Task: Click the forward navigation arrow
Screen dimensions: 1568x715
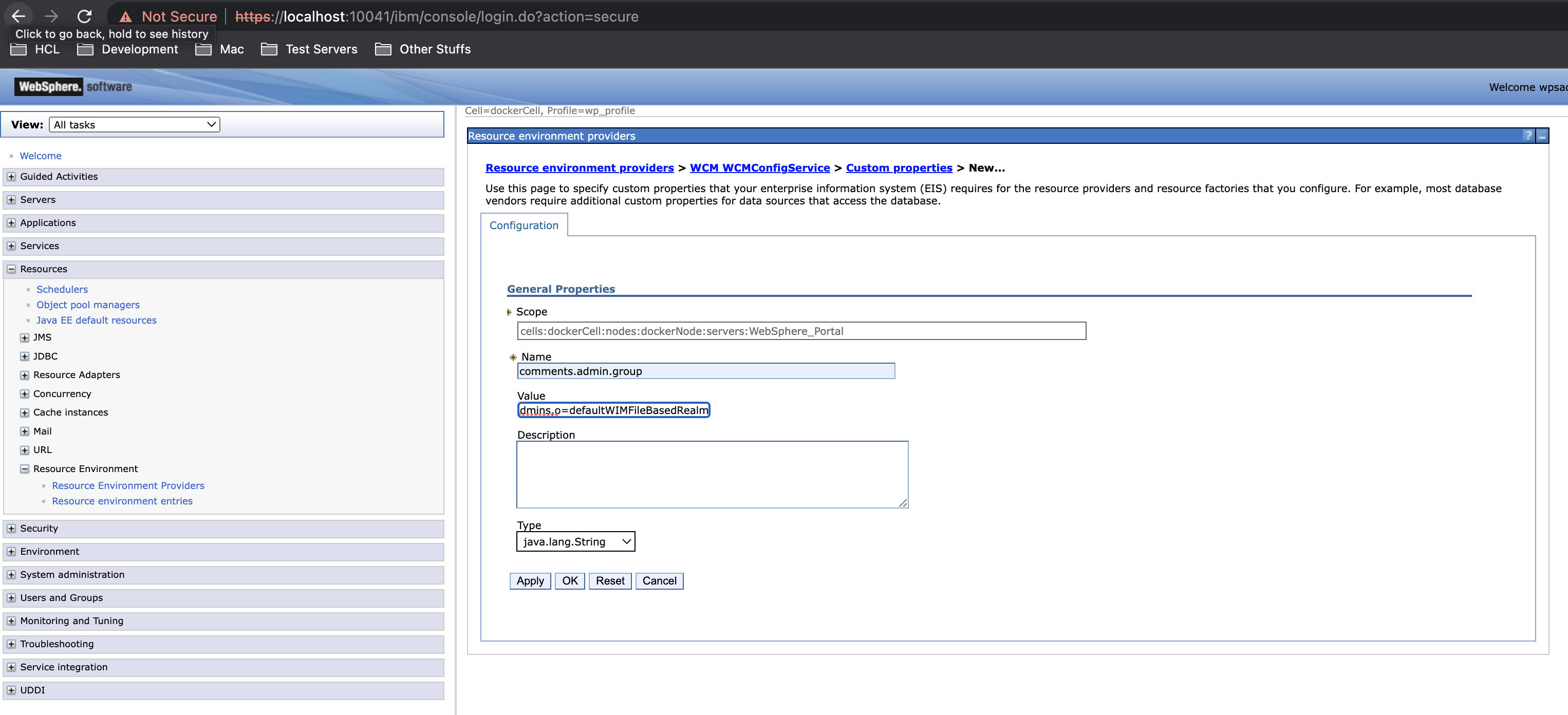Action: (x=52, y=16)
